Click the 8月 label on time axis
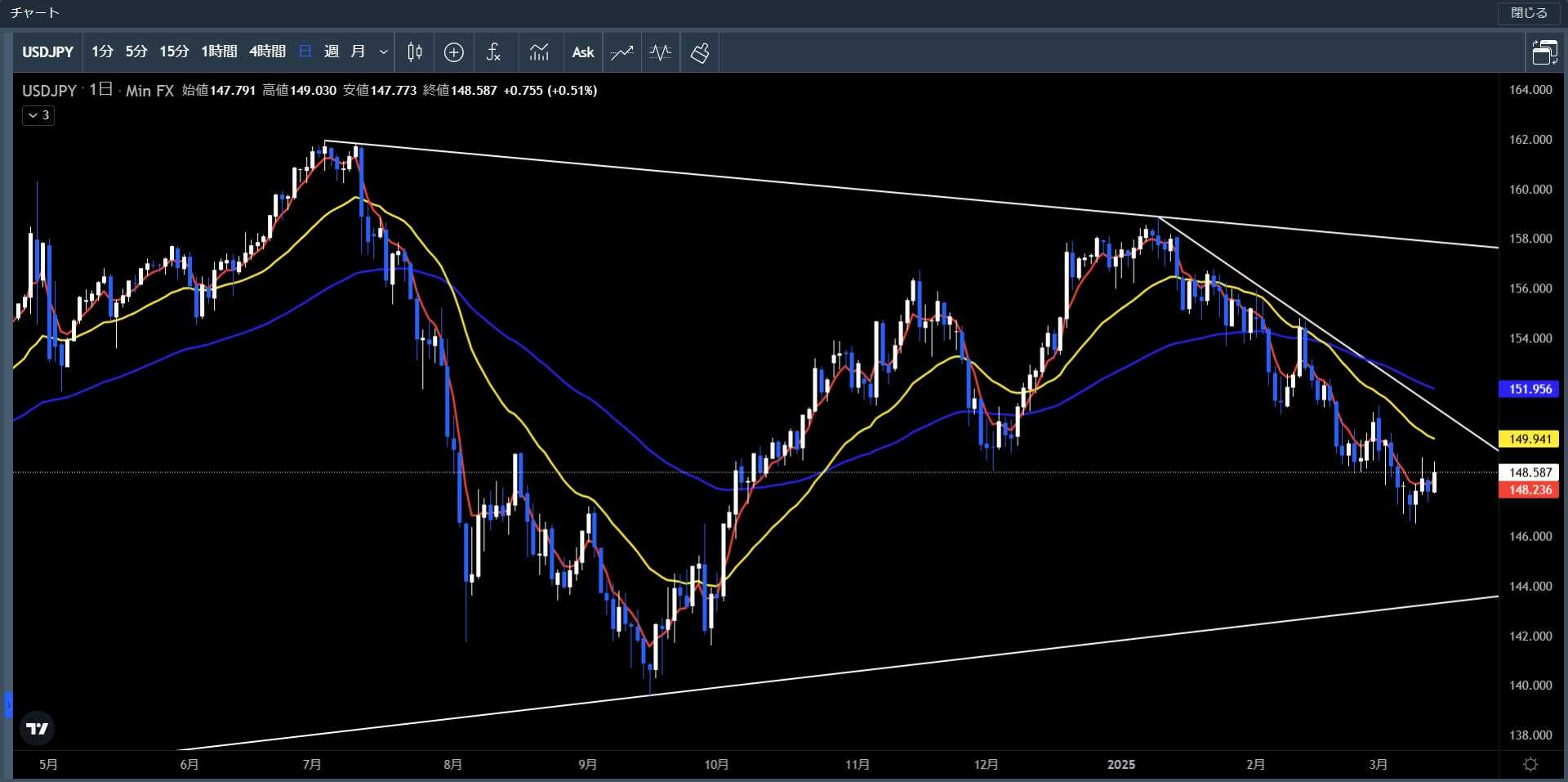 (452, 764)
